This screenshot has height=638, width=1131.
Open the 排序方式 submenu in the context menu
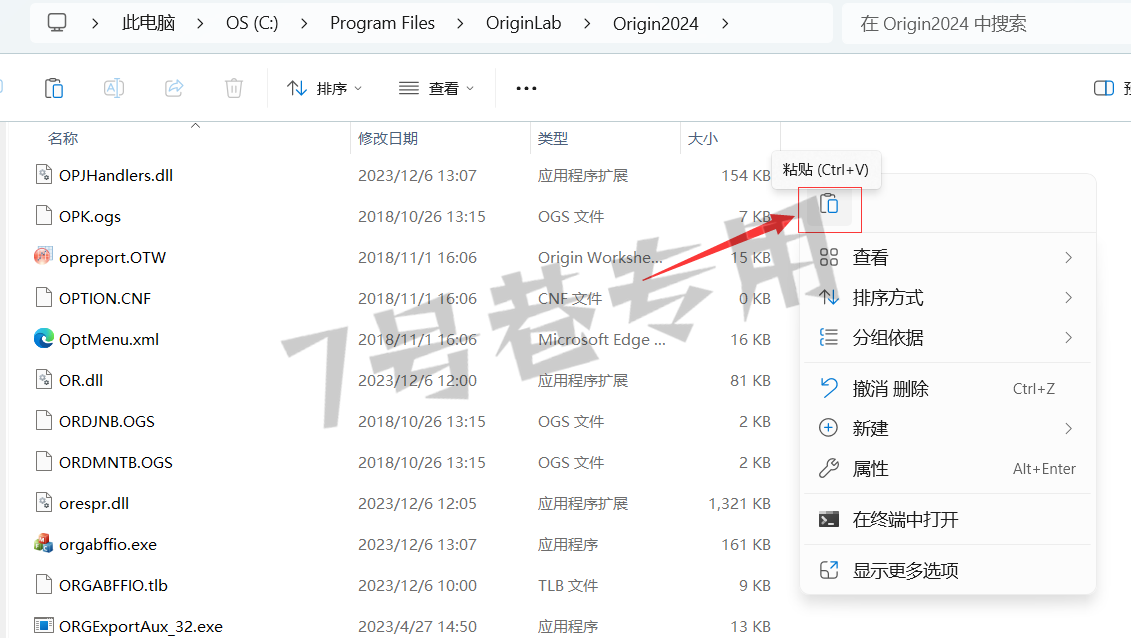[x=948, y=298]
